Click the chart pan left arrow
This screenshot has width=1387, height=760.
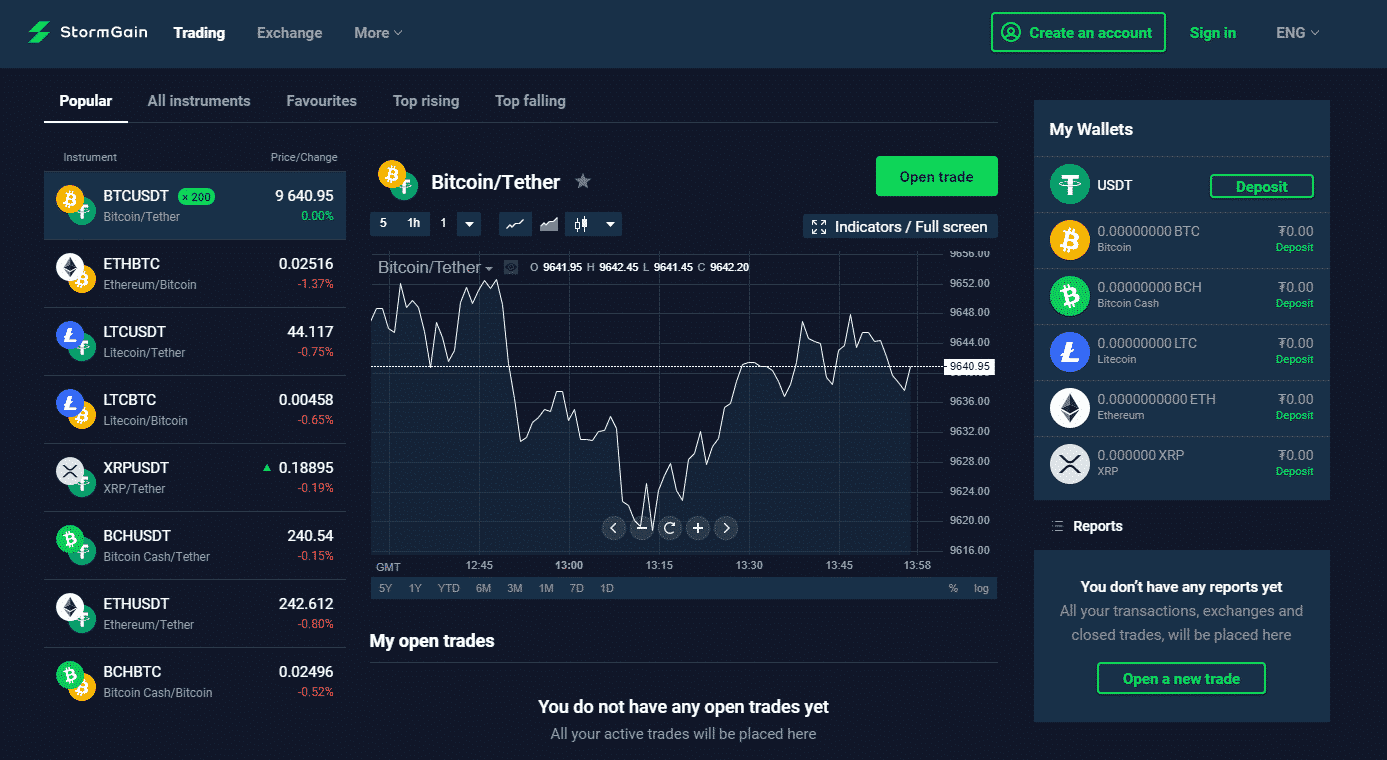point(614,528)
